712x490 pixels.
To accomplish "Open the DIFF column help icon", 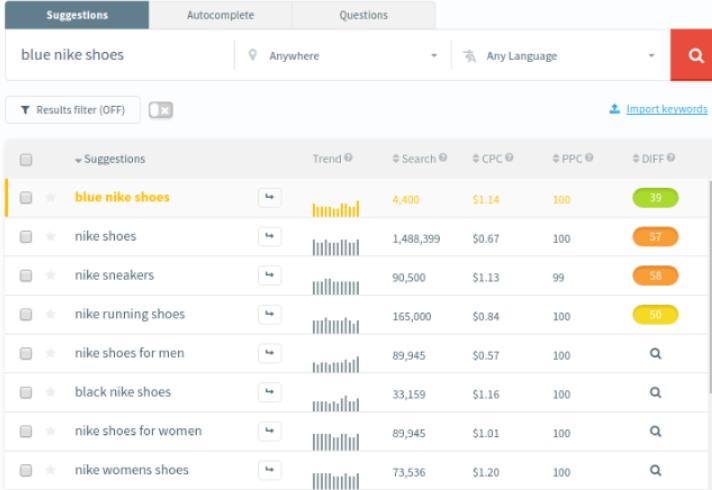I will coord(671,158).
